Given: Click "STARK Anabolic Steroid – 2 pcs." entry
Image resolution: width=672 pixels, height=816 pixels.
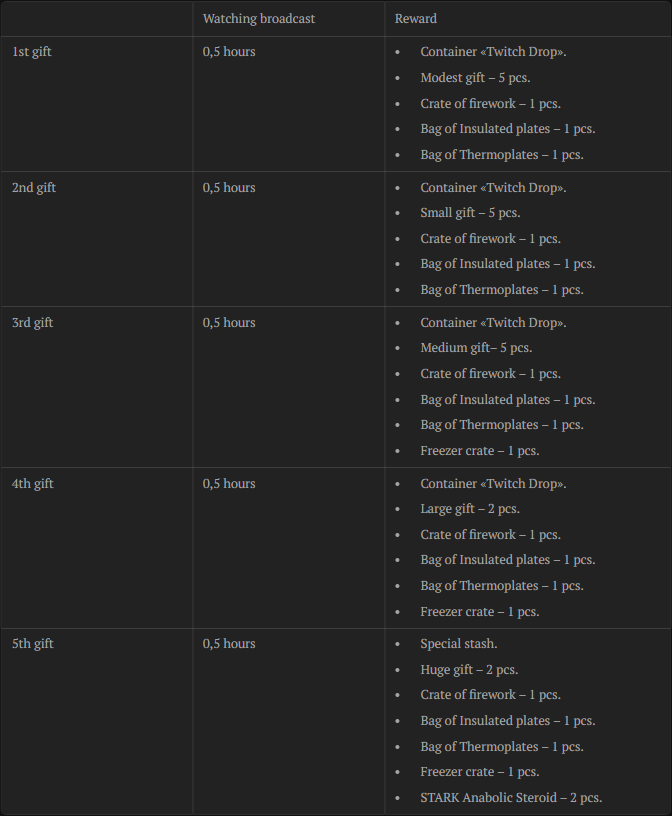Looking at the screenshot, I should [511, 798].
